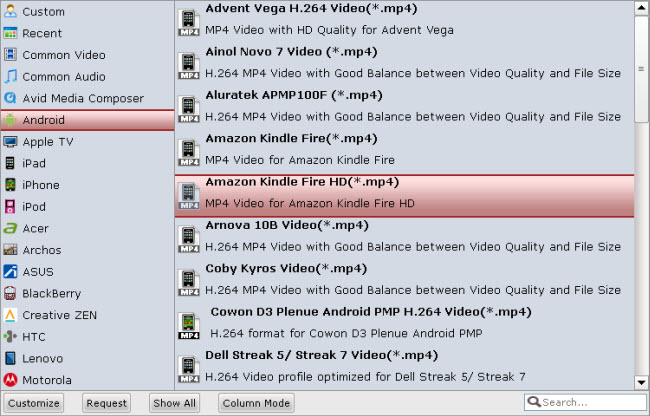Pick the Advent Vega H.264 Video format

point(404,21)
